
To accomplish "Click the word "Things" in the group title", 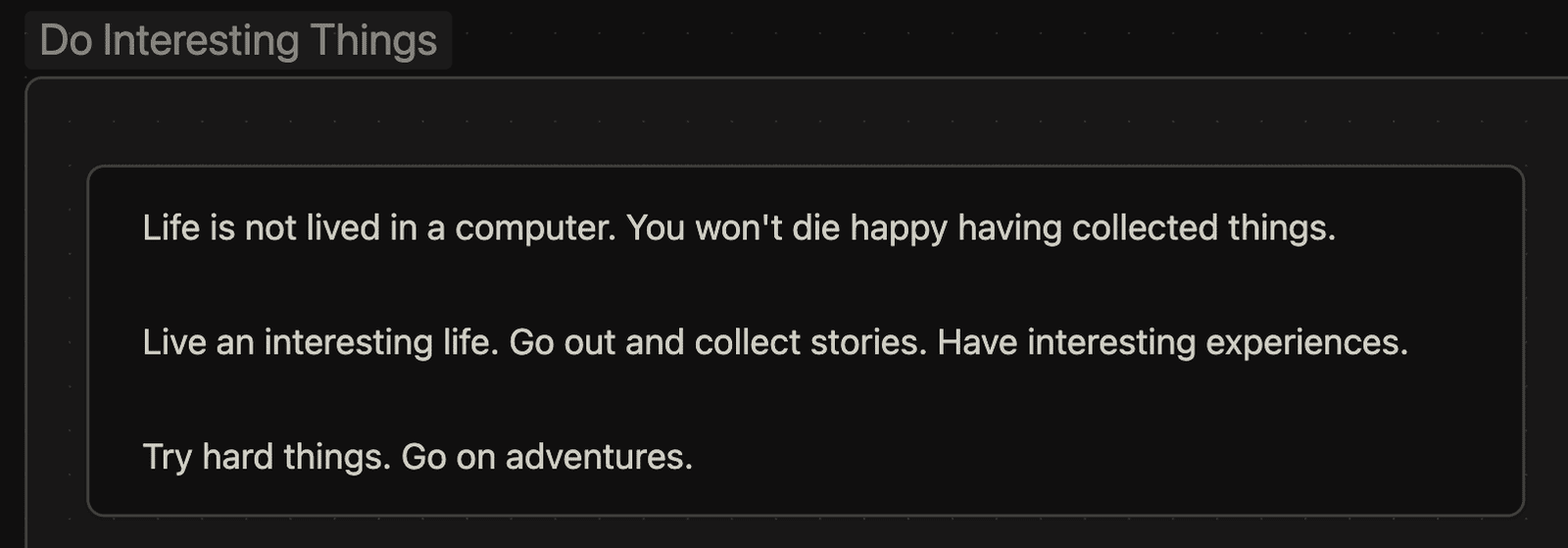I will tap(374, 41).
